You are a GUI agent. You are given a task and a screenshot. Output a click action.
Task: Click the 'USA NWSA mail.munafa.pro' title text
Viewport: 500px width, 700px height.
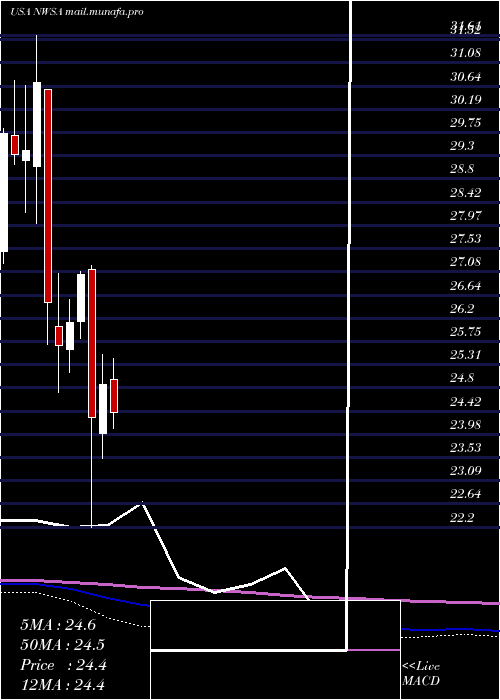(x=77, y=12)
